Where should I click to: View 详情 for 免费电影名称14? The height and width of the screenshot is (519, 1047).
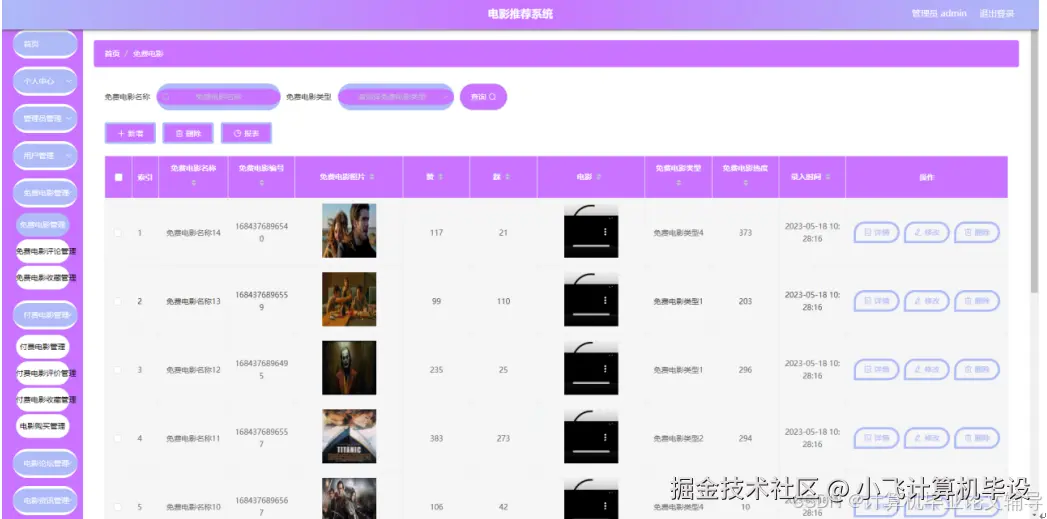[877, 232]
